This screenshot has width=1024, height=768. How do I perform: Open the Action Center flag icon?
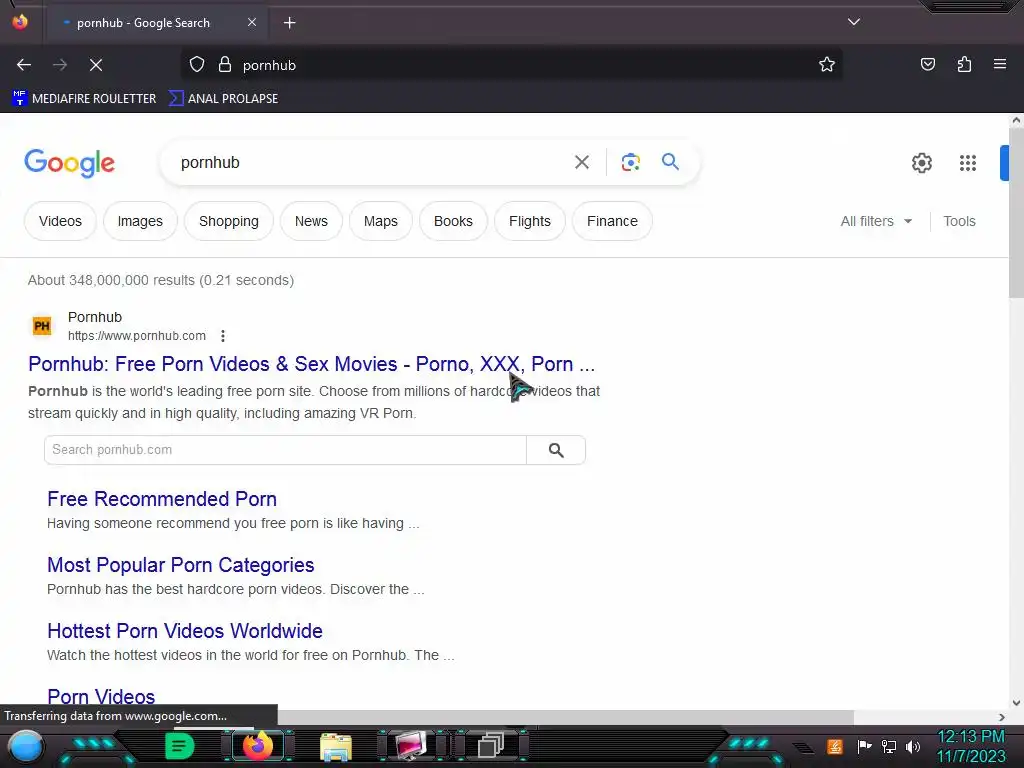864,746
